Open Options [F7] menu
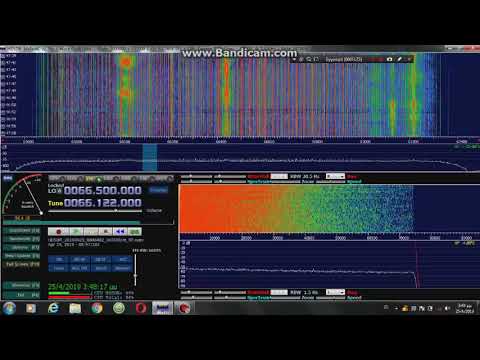 click(x=22, y=247)
